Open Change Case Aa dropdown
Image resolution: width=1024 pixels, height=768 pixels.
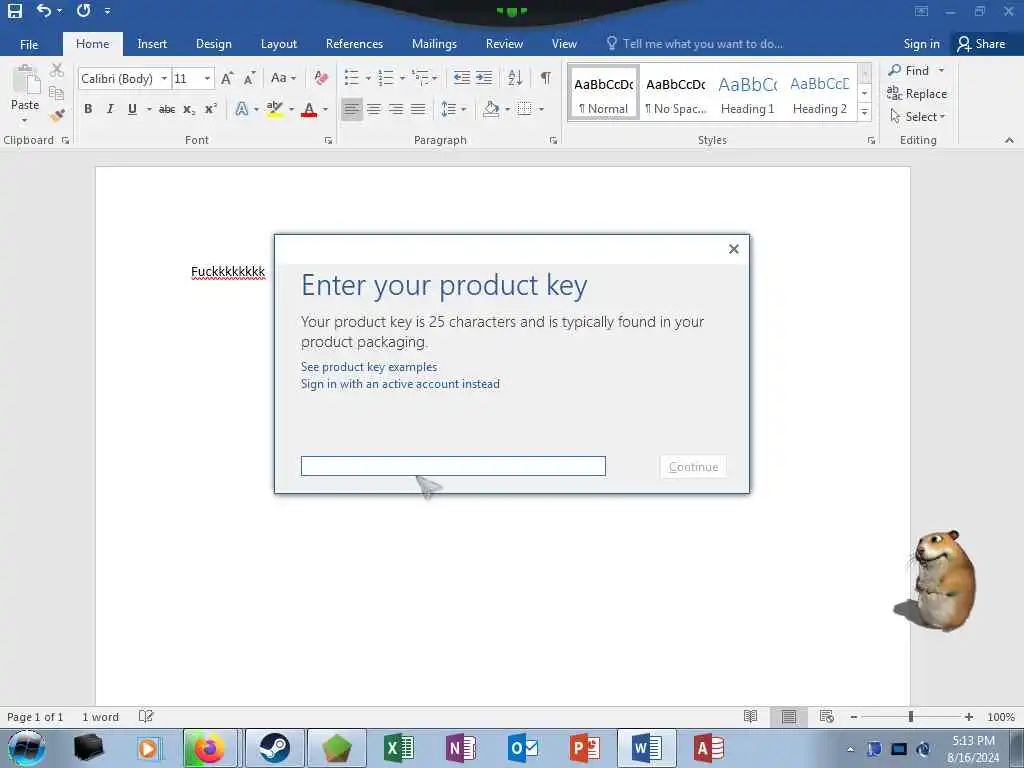tap(283, 78)
